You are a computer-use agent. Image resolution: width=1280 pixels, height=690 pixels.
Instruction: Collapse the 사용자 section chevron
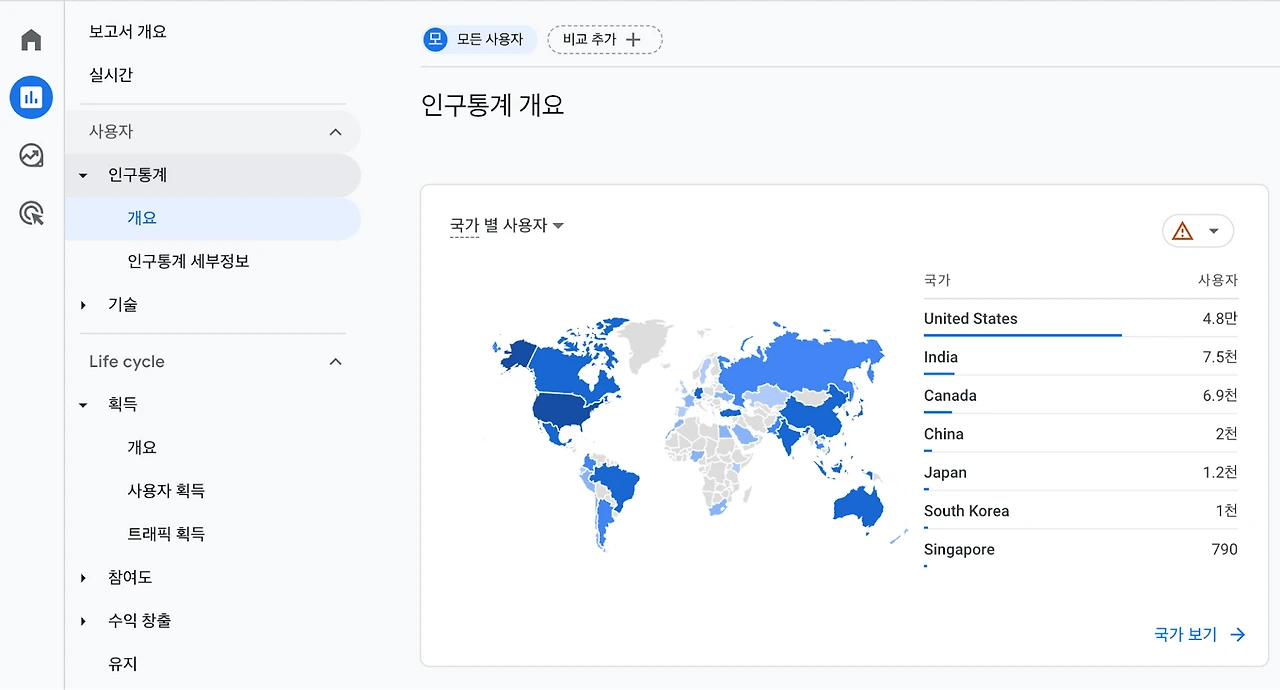[x=336, y=132]
